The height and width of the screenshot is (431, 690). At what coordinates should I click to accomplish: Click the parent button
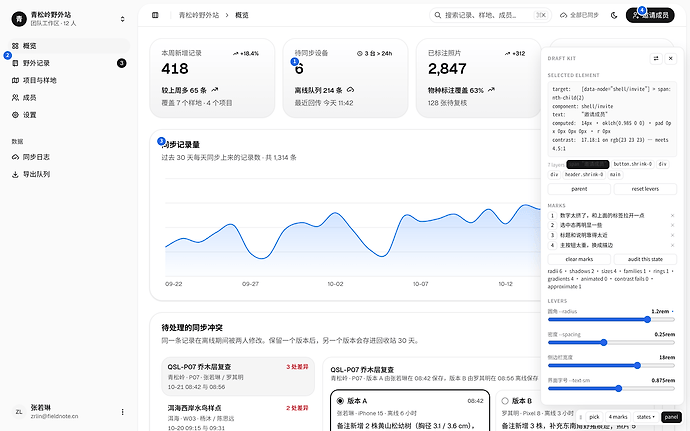click(x=579, y=189)
